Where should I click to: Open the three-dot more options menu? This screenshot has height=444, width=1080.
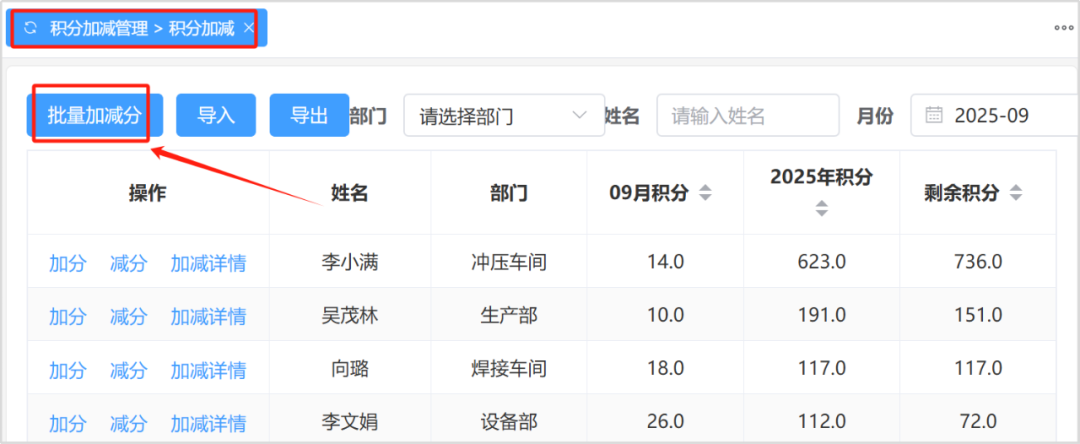coord(1062,28)
